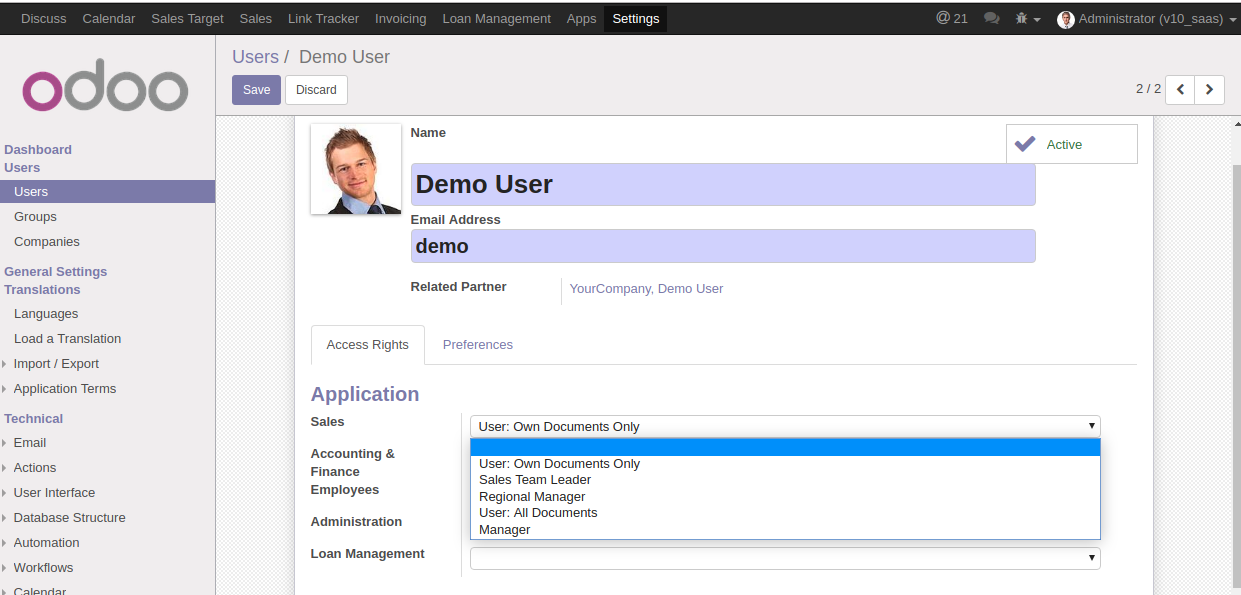Open Invoicing from top menu bar
The image size is (1241, 595).
400,18
